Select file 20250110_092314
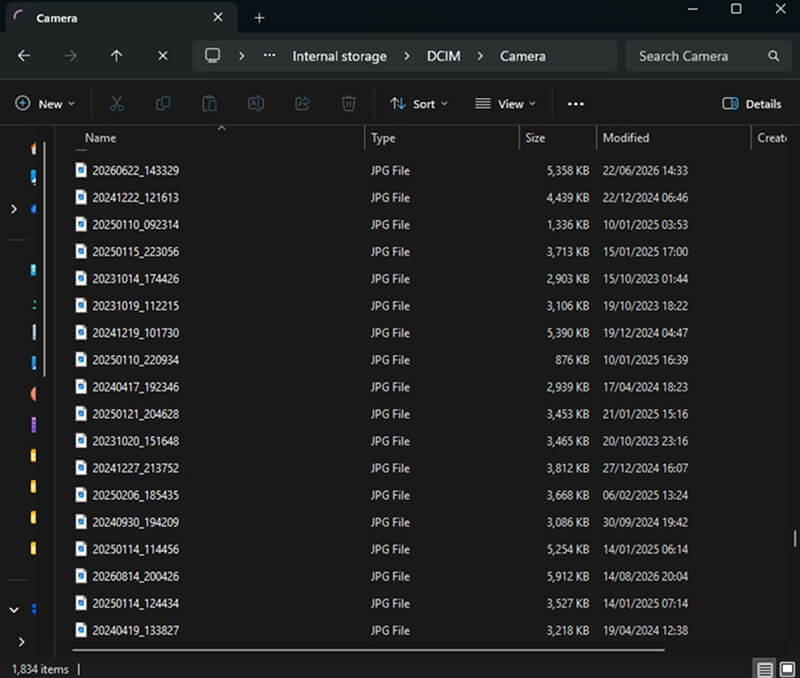Image resolution: width=800 pixels, height=678 pixels. pyautogui.click(x=136, y=224)
